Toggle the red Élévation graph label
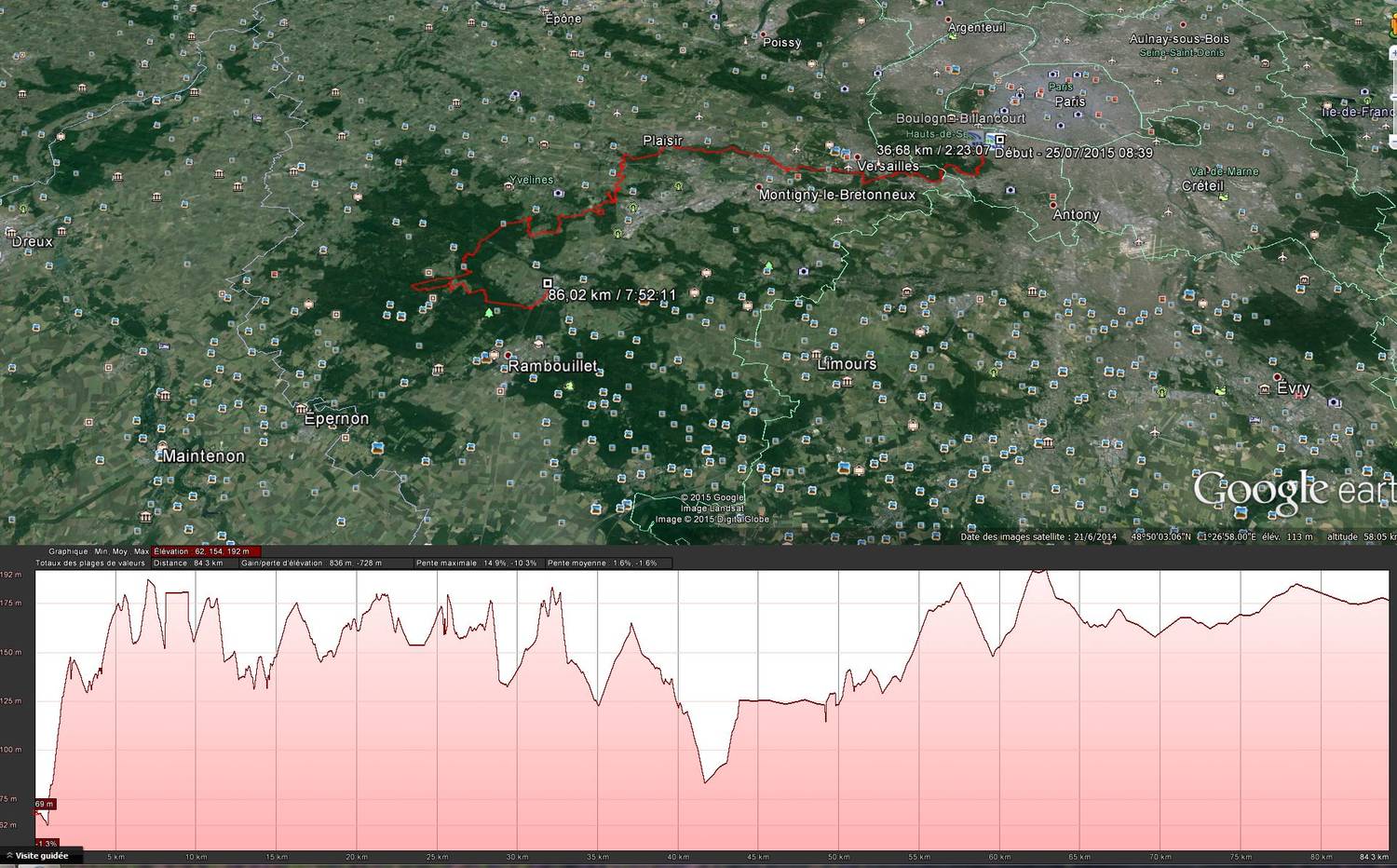The height and width of the screenshot is (868, 1397). tap(207, 551)
